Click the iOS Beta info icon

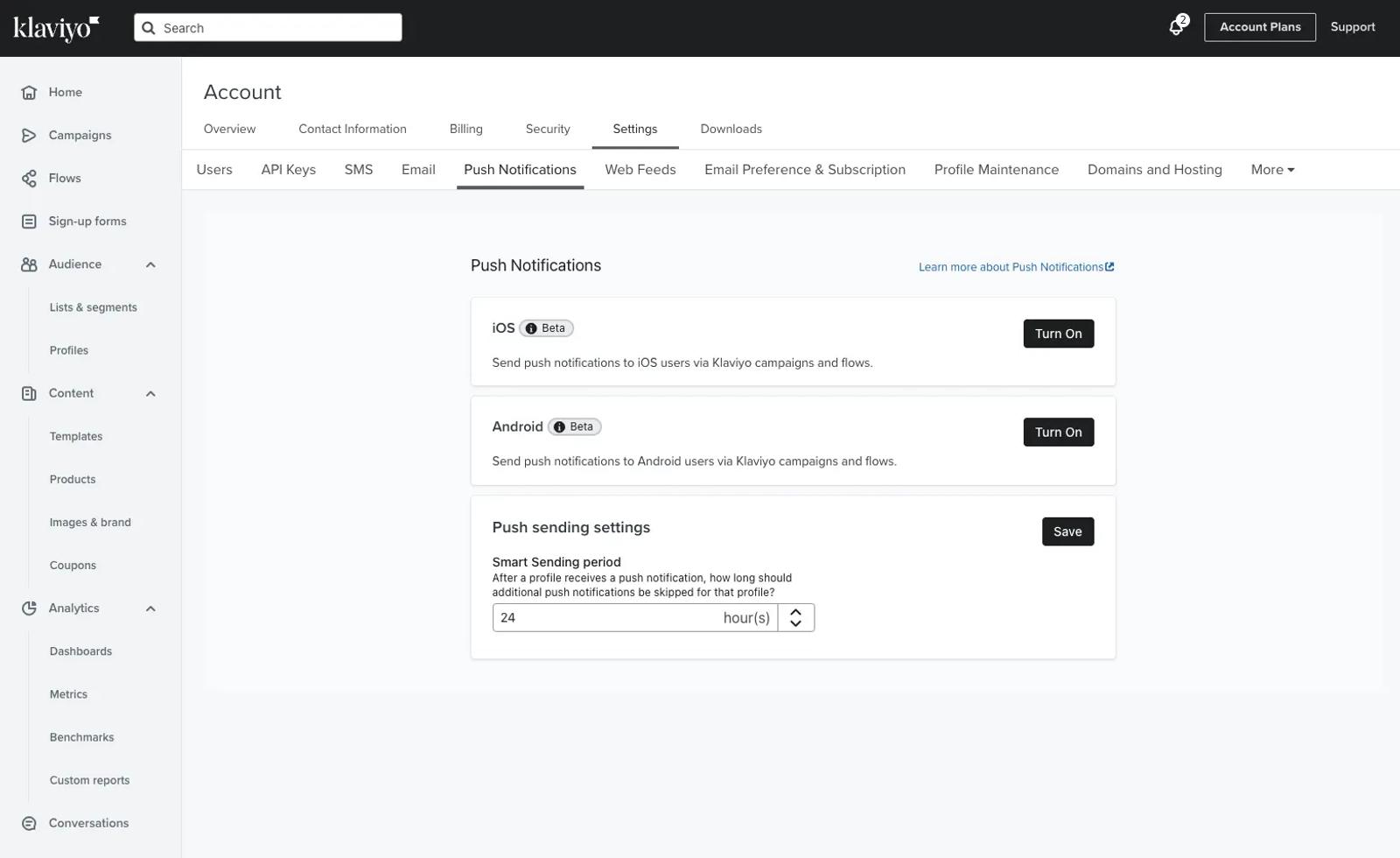(531, 328)
